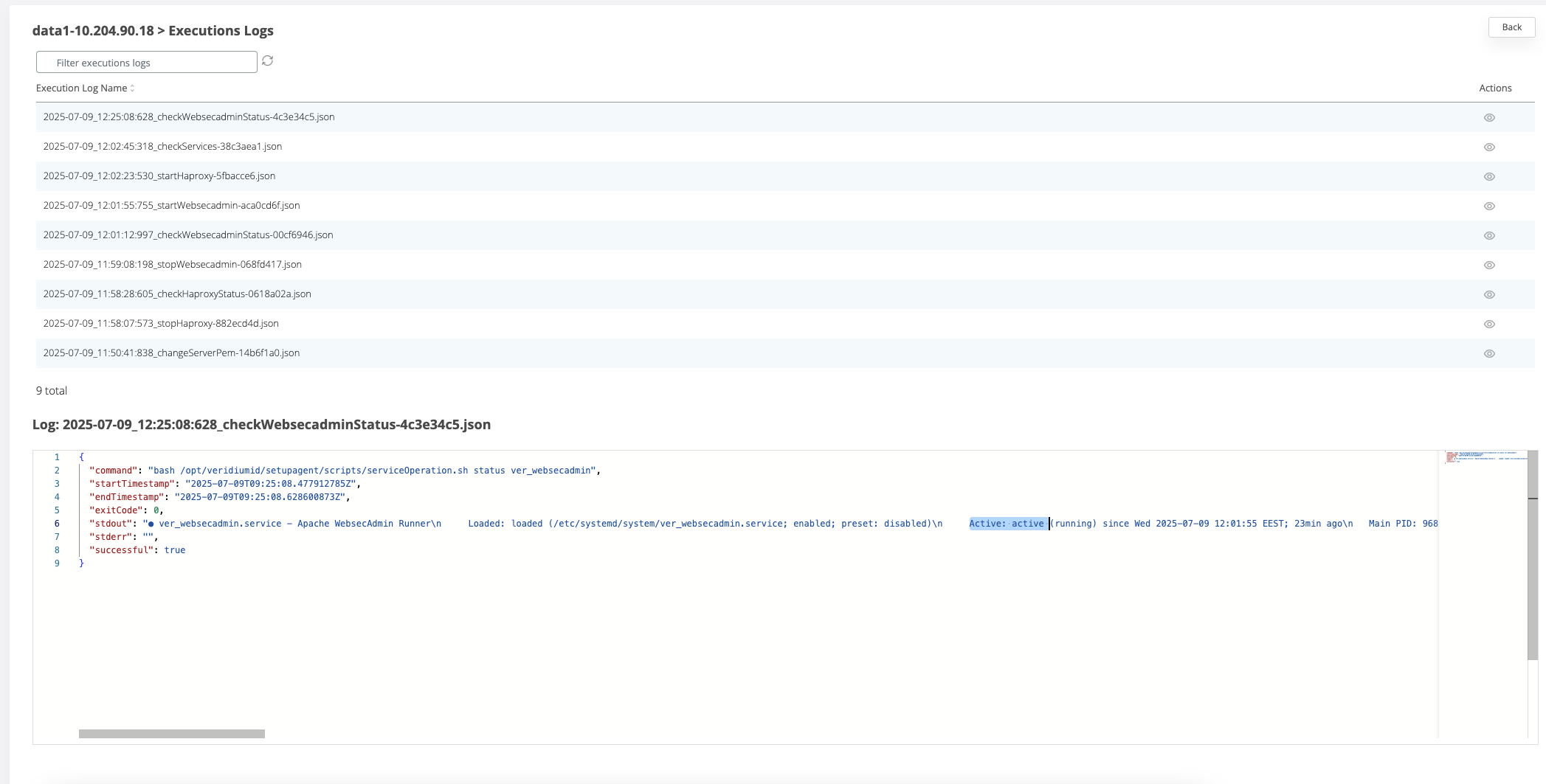This screenshot has height=784, width=1546.
Task: Open checkServices-38c3aea1 log with eye icon
Action: (1489, 148)
